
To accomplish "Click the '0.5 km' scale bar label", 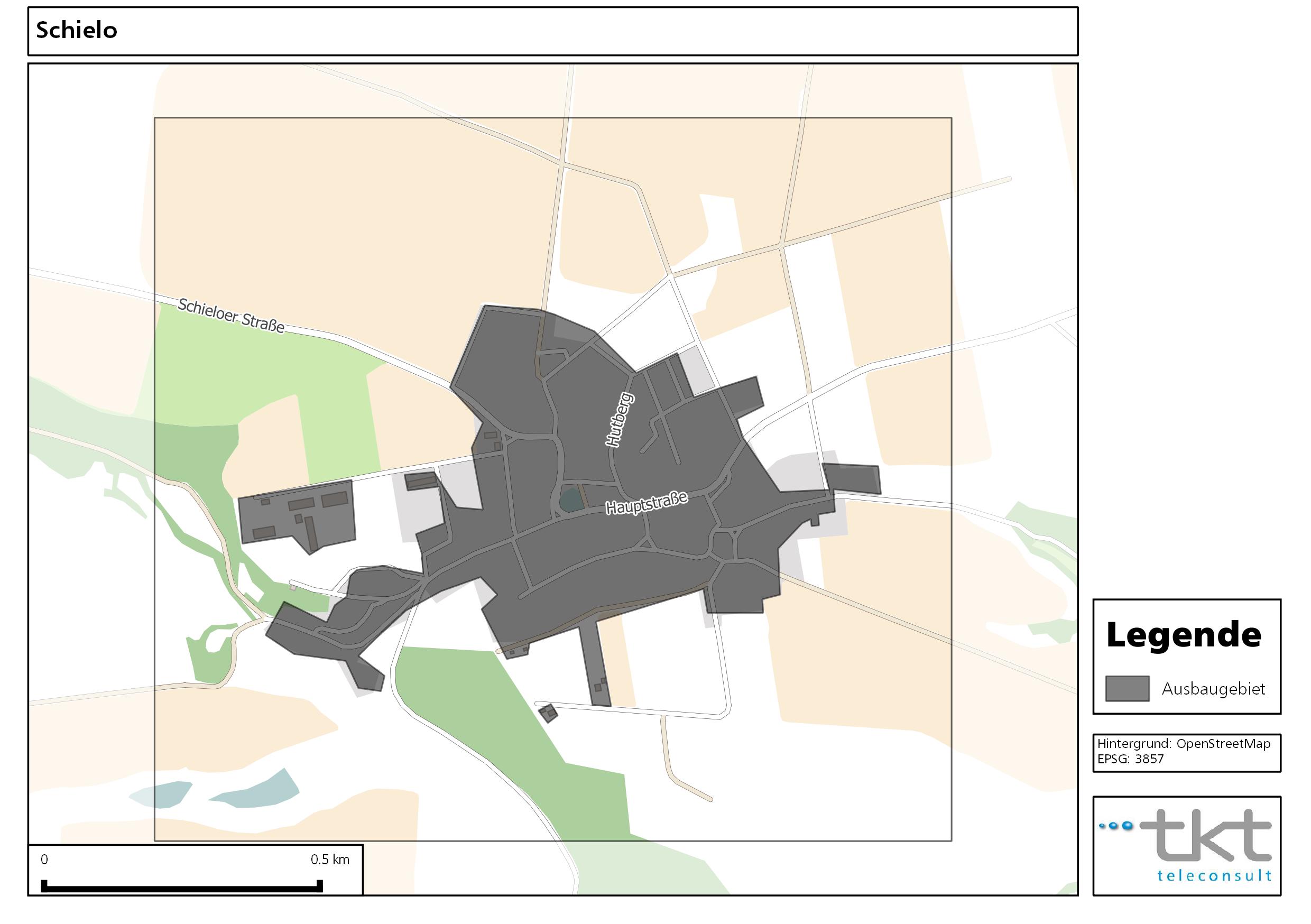I will [x=329, y=860].
